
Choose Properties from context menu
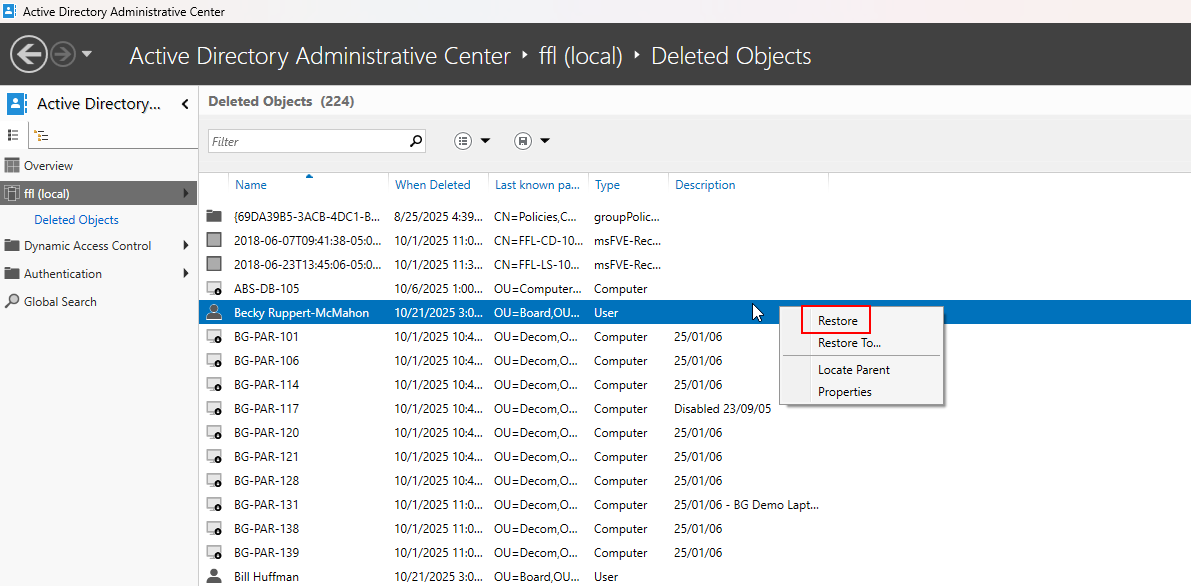pos(845,392)
